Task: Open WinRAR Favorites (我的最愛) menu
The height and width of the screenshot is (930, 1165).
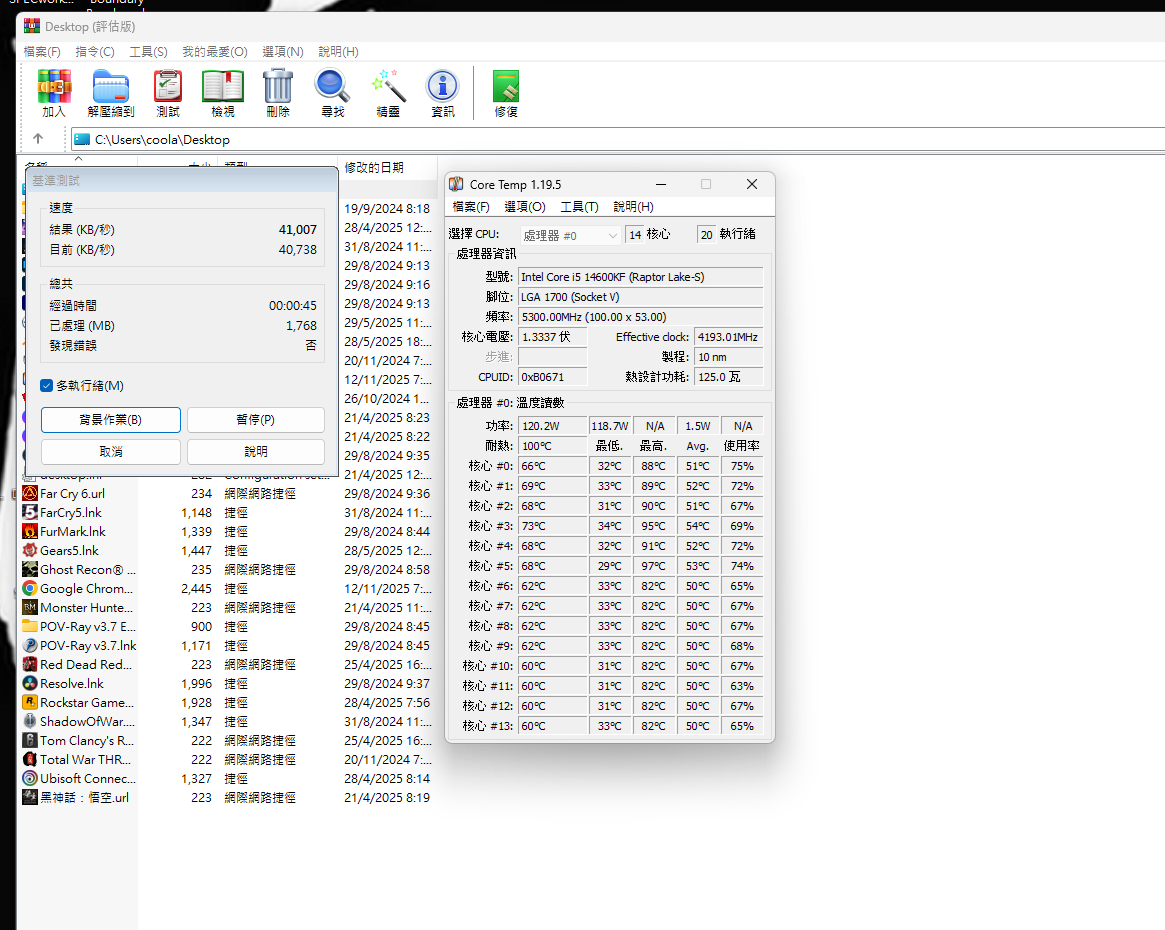Action: (x=214, y=51)
